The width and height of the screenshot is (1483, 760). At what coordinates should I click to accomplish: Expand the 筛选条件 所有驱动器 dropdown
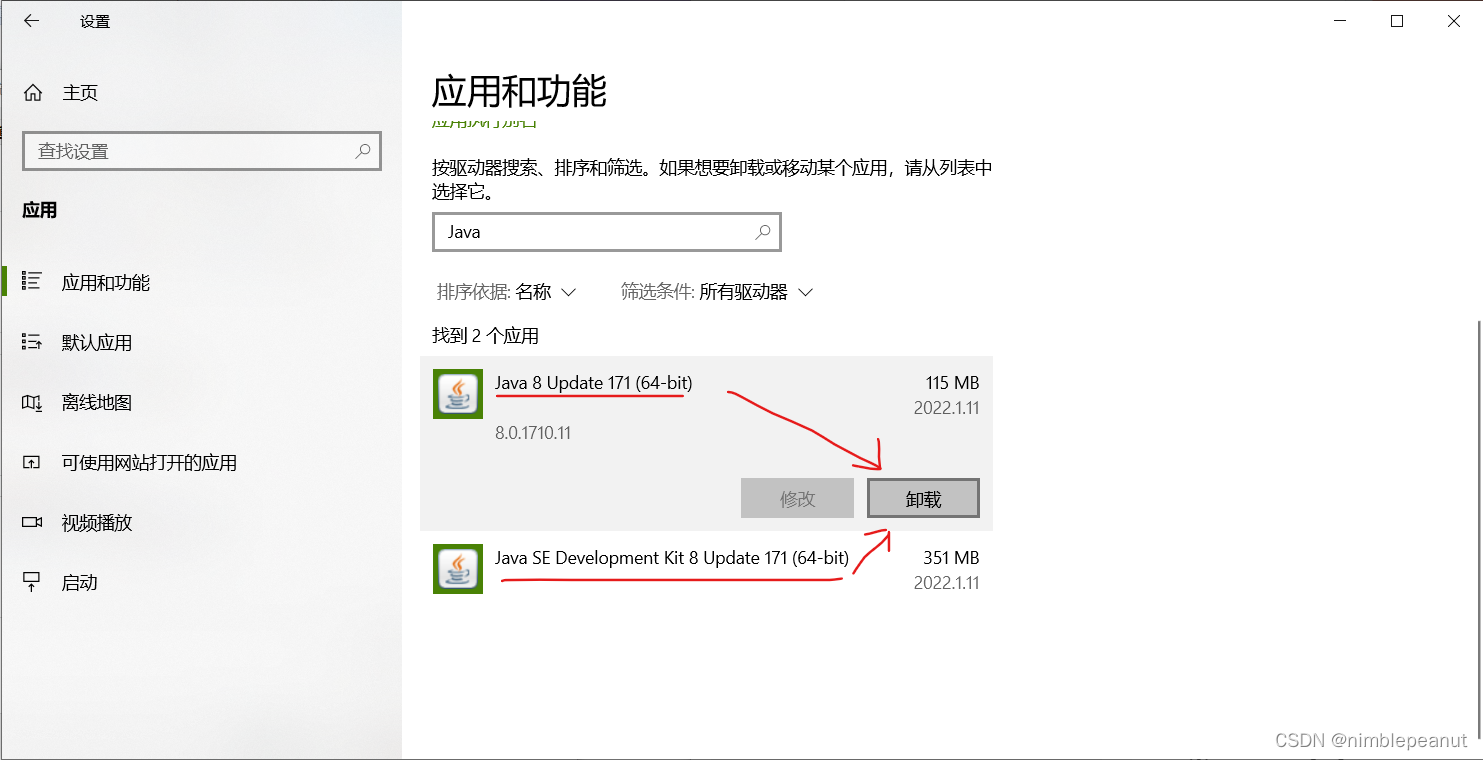pos(717,292)
